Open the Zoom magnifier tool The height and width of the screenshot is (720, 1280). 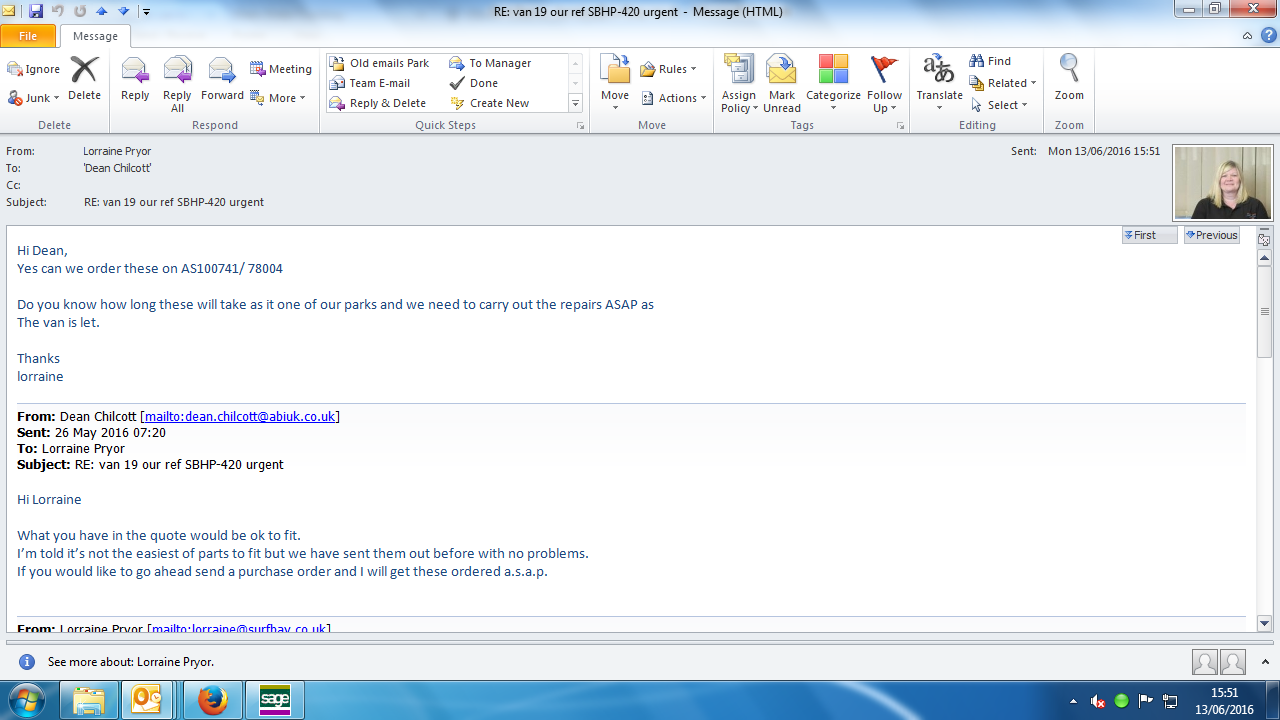click(1069, 78)
